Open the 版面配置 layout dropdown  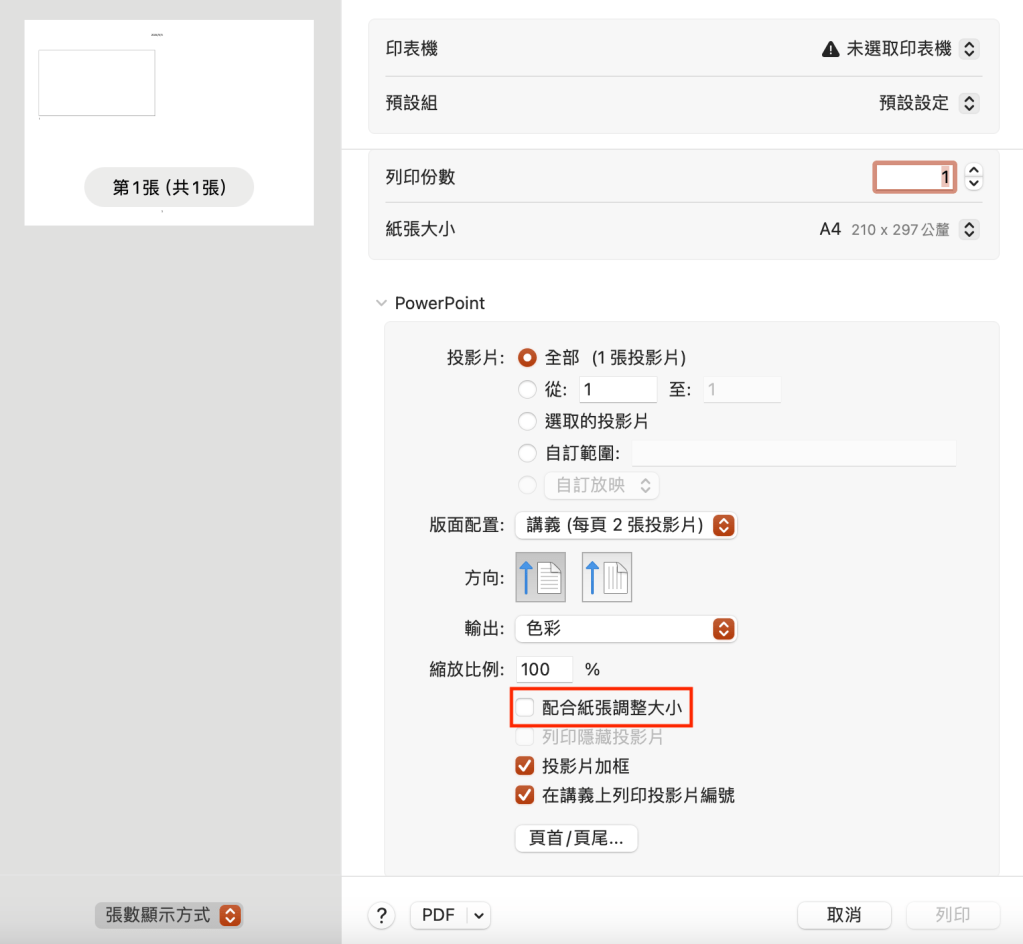626,525
